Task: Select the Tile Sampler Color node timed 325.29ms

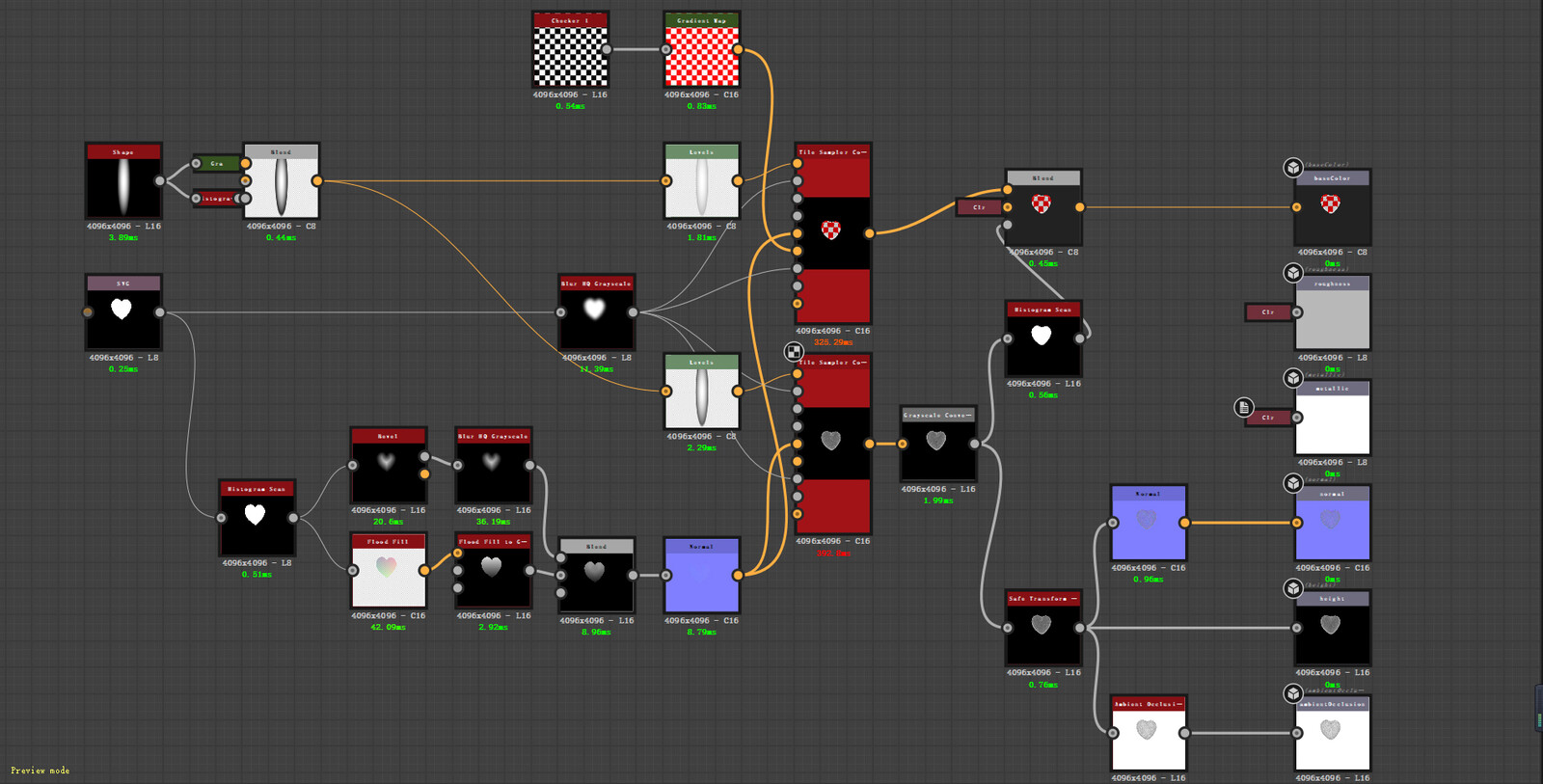Action: (x=833, y=233)
